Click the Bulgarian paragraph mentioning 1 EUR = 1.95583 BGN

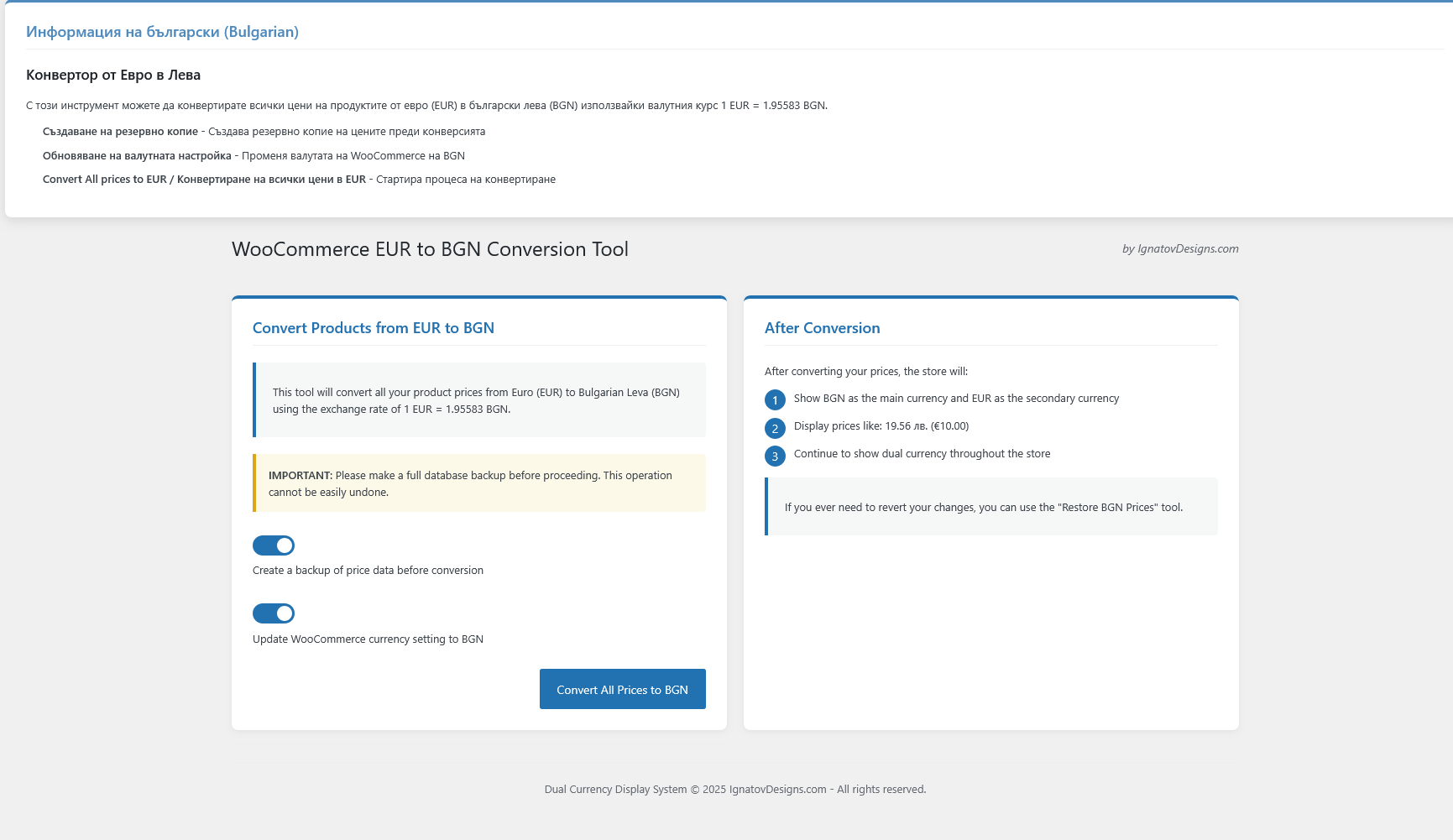pos(426,106)
